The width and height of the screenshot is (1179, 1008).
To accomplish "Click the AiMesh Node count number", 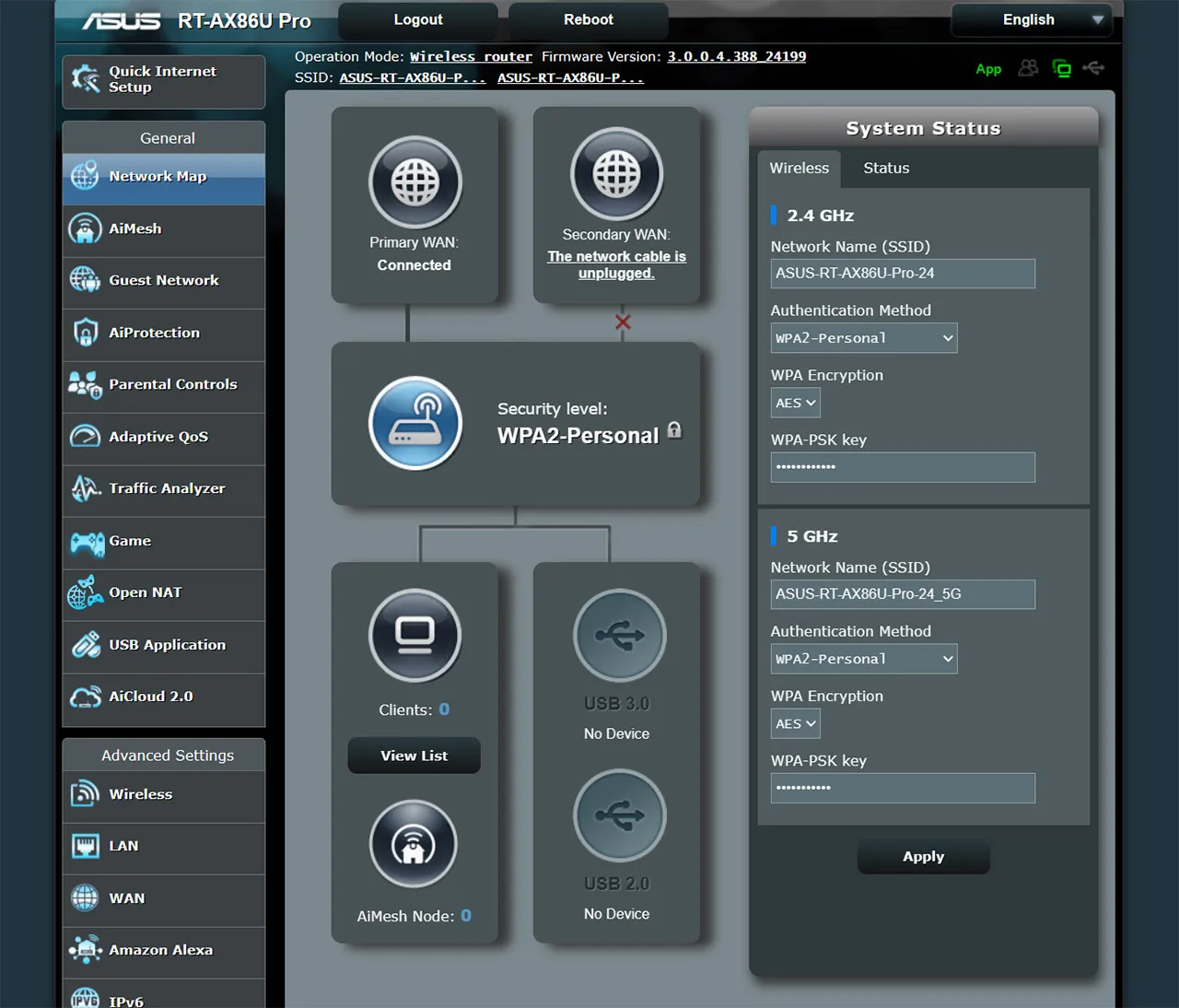I will 466,916.
